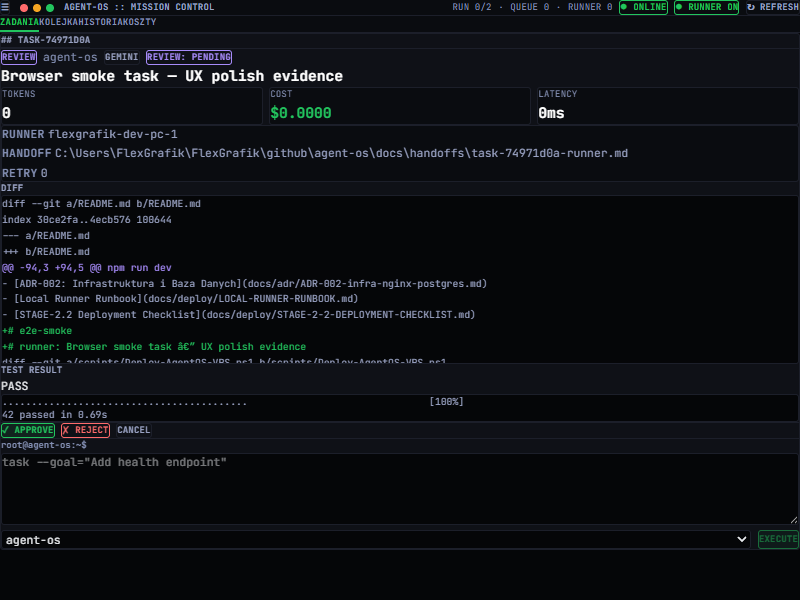Screen dimensions: 800x600
Task: Switch to the ZADANIA tab
Action: pos(19,22)
